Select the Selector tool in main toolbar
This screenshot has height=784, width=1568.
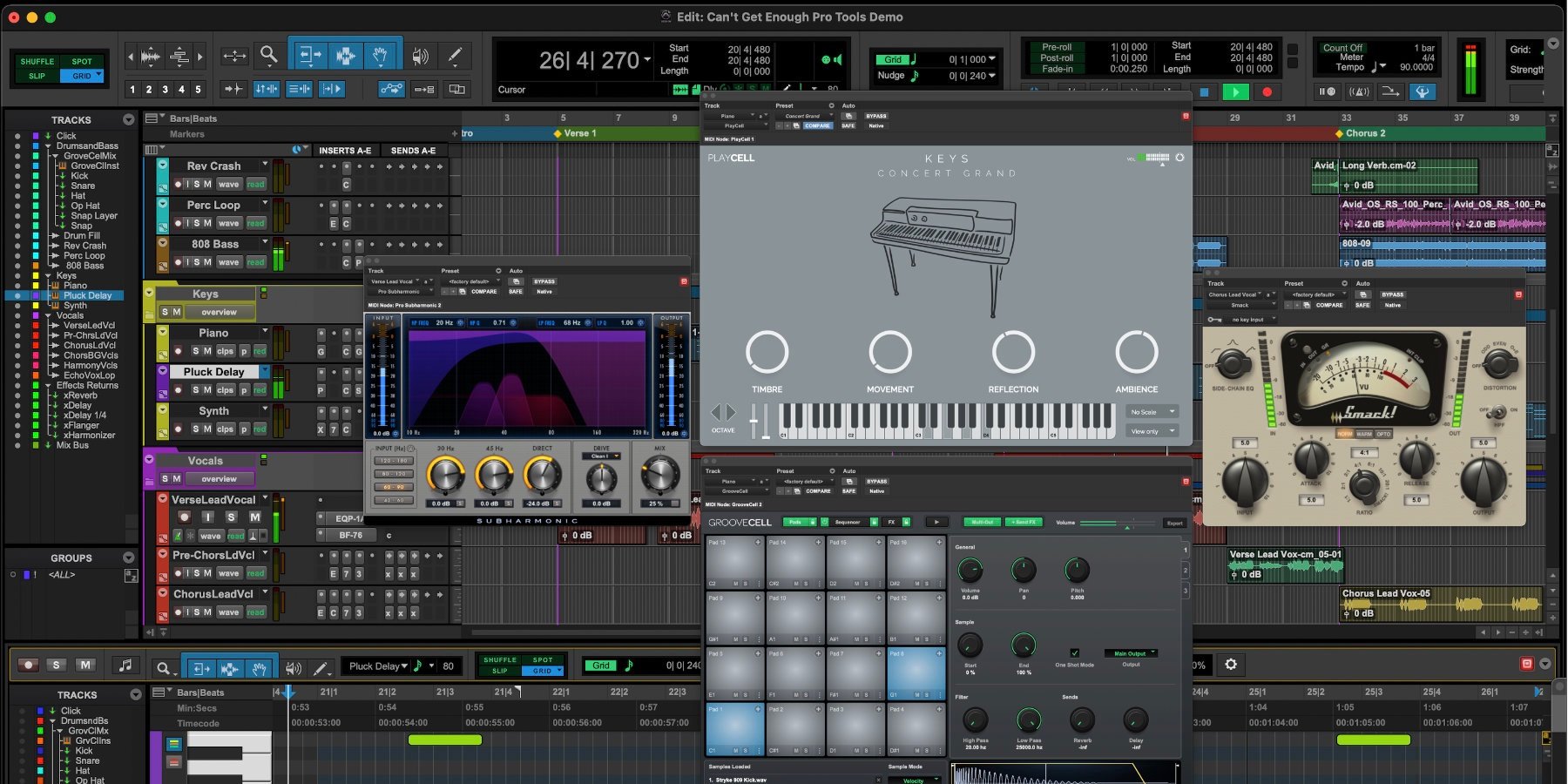345,56
